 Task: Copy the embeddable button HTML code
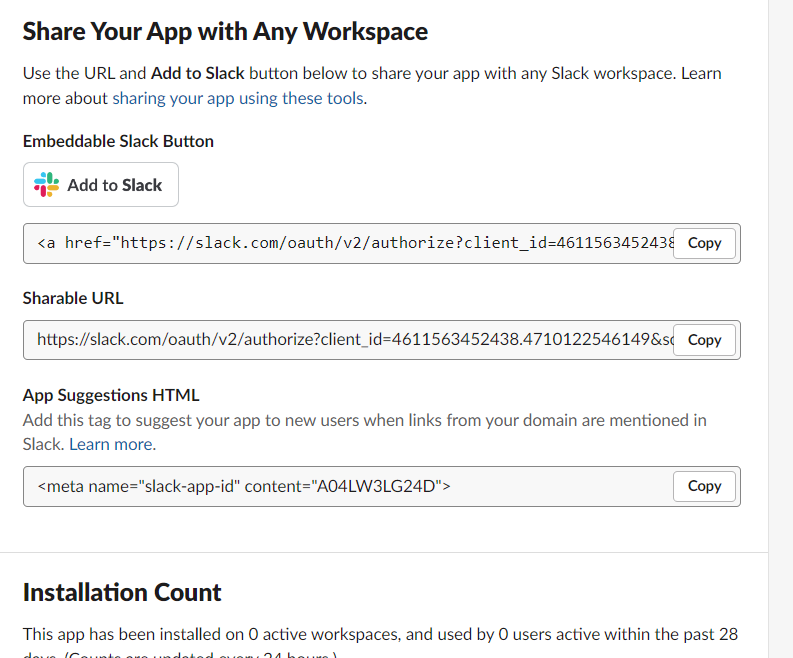[704, 243]
